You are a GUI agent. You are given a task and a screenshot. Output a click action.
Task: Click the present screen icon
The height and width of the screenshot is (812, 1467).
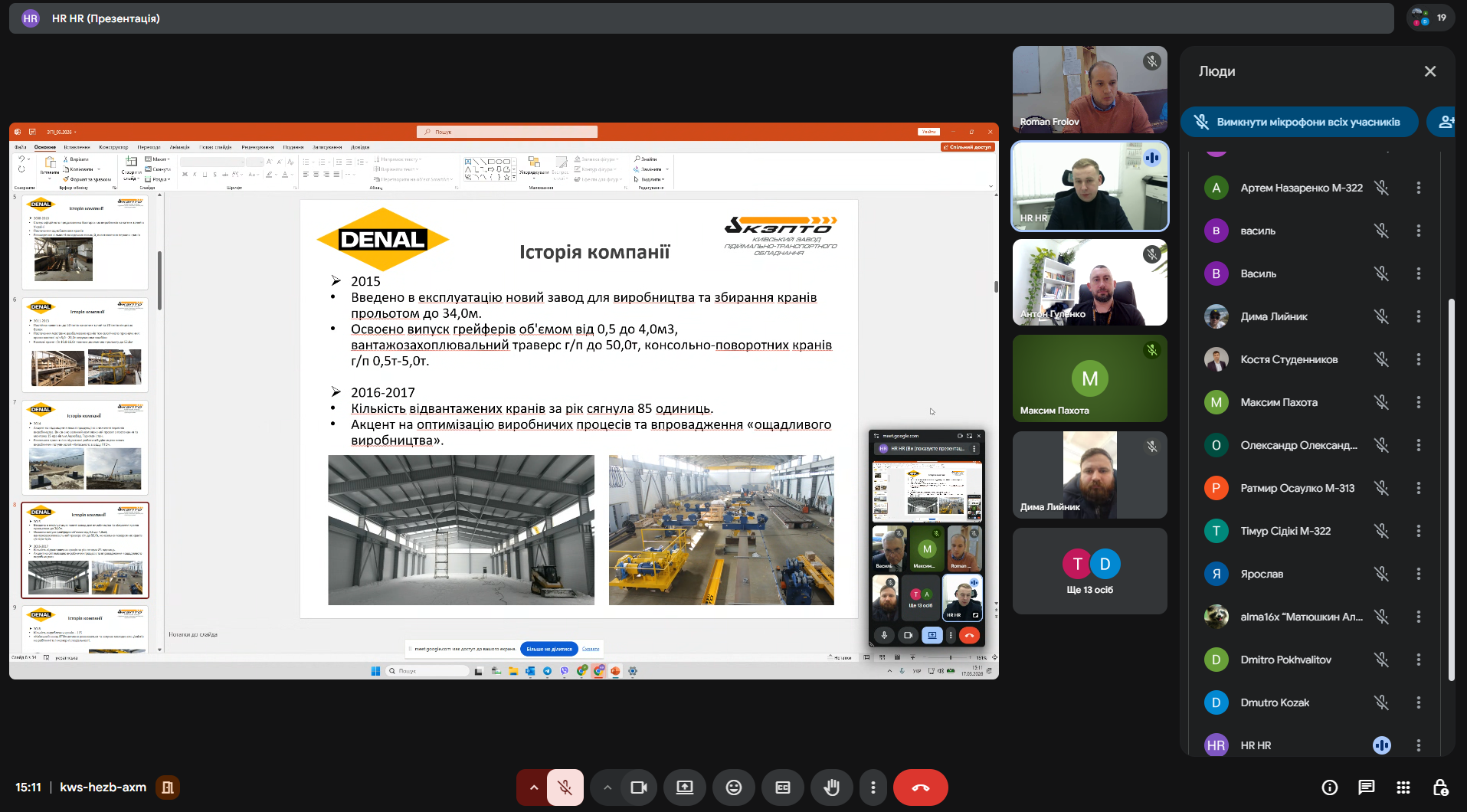click(684, 787)
